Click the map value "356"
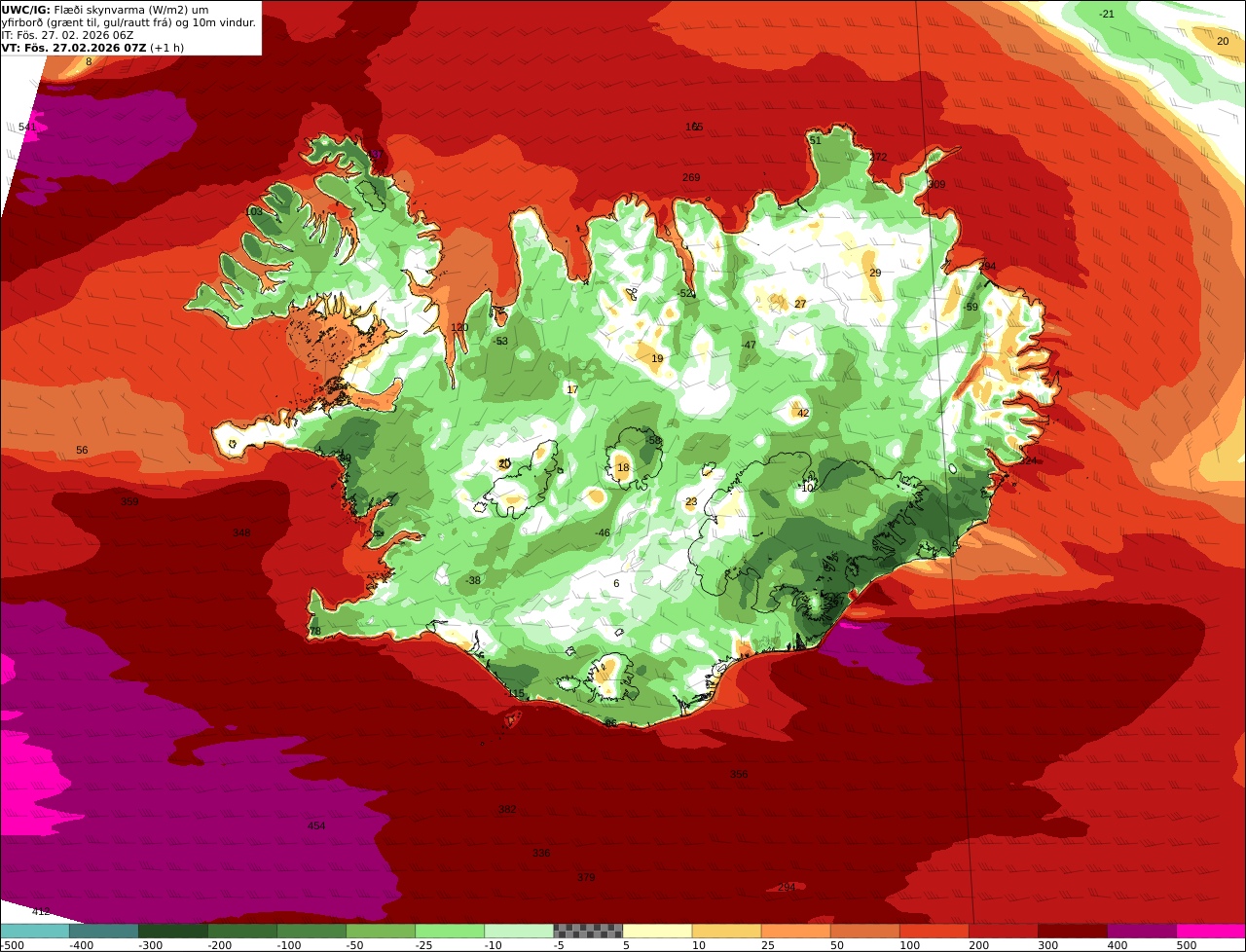Image resolution: width=1246 pixels, height=952 pixels. (739, 774)
